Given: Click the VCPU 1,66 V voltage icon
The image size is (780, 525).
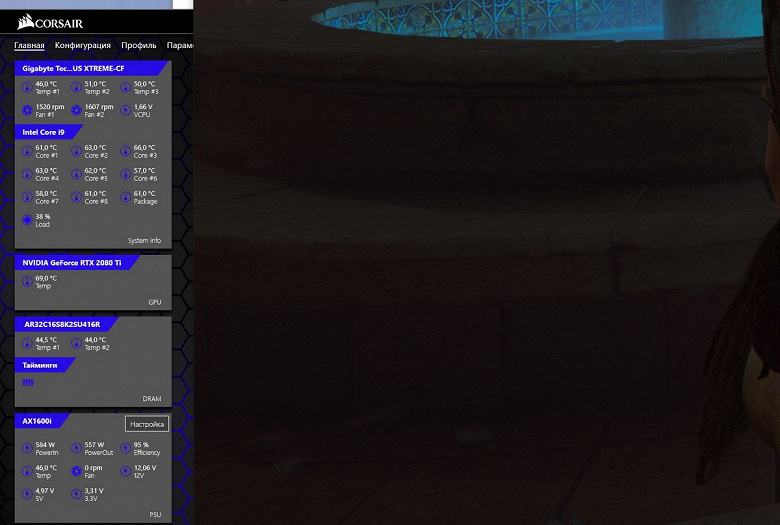Looking at the screenshot, I should 125,110.
